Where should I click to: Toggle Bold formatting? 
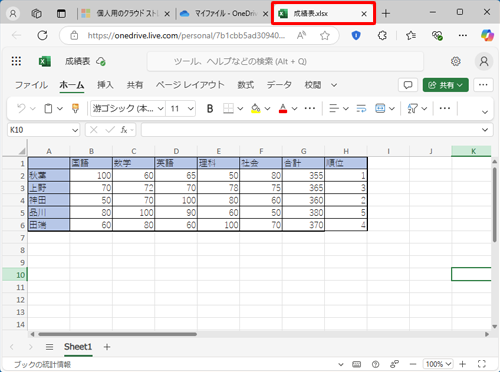pos(210,108)
